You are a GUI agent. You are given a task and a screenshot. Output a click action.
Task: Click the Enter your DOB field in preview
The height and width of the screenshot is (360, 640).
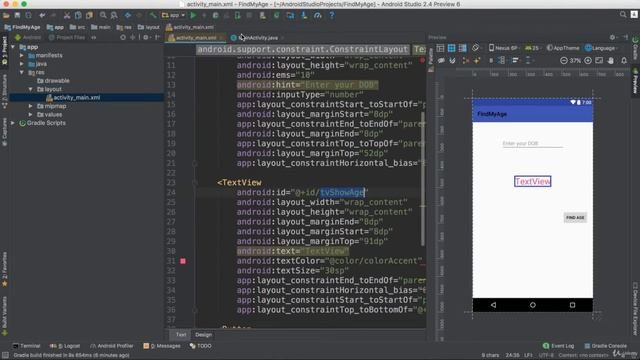[533, 144]
